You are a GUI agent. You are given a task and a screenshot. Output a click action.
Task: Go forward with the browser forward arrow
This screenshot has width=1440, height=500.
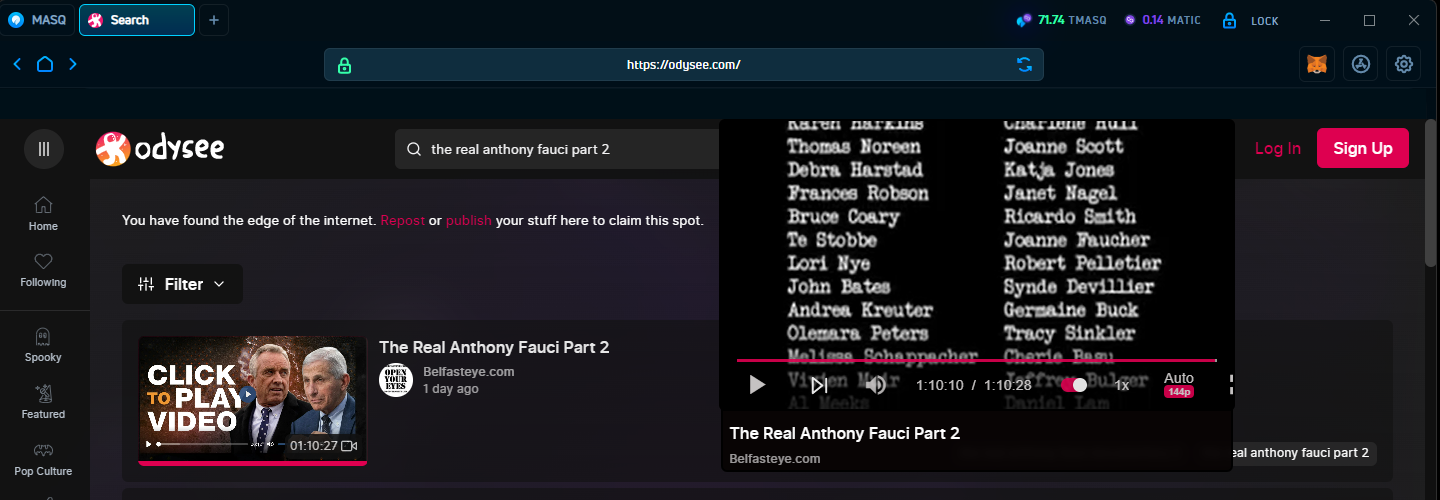pyautogui.click(x=73, y=64)
